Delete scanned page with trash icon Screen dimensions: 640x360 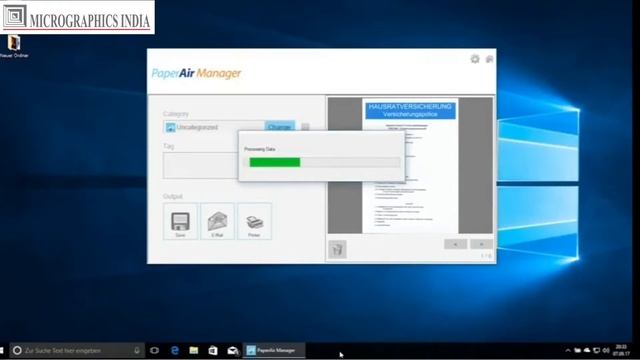[337, 249]
